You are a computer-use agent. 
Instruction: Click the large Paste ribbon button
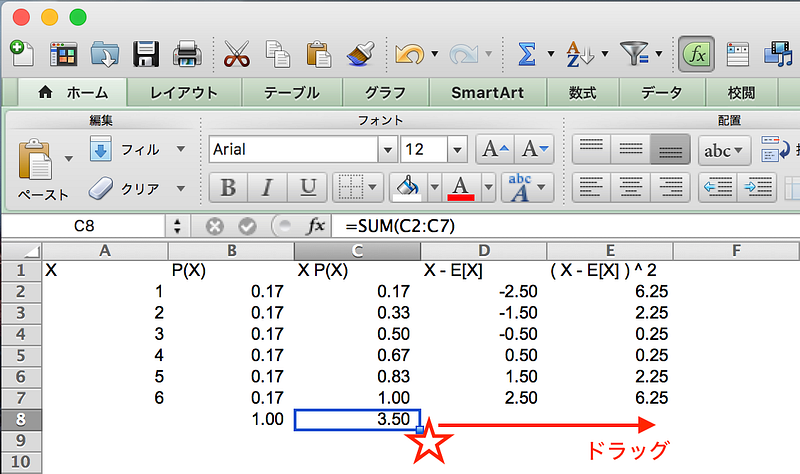tap(35, 158)
